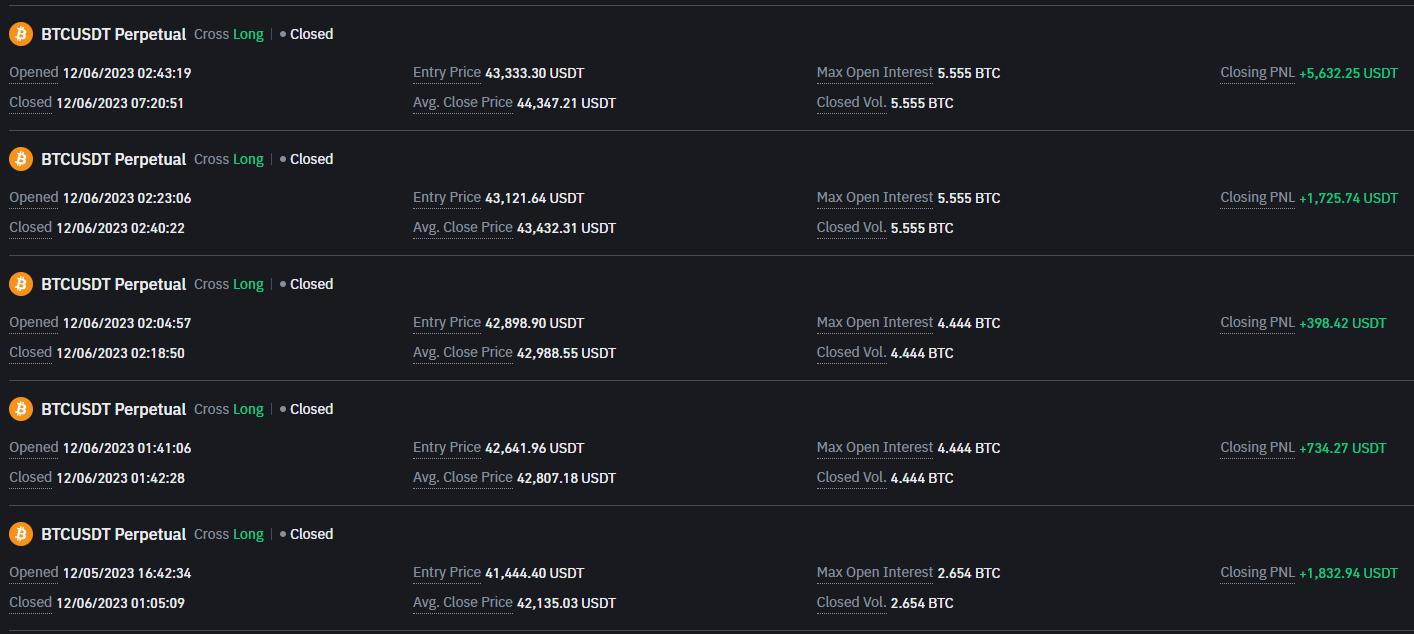This screenshot has height=634, width=1414.
Task: Click Bitcoin icon of the 43,121.64 entry position
Action: (x=21, y=159)
